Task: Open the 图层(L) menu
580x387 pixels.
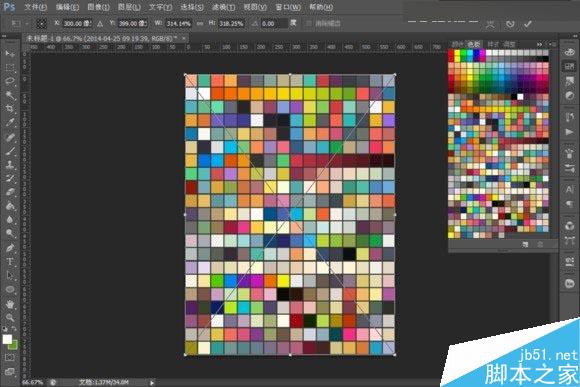Action: coord(129,7)
